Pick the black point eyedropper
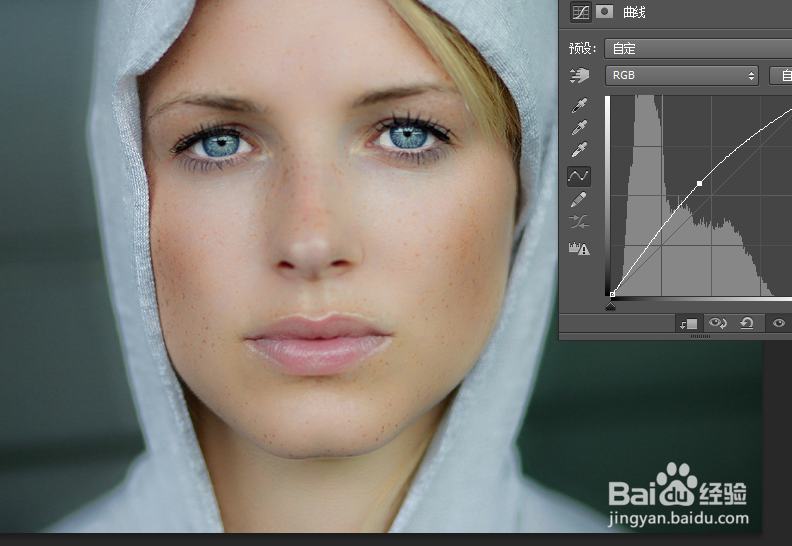792x546 pixels. pos(579,106)
